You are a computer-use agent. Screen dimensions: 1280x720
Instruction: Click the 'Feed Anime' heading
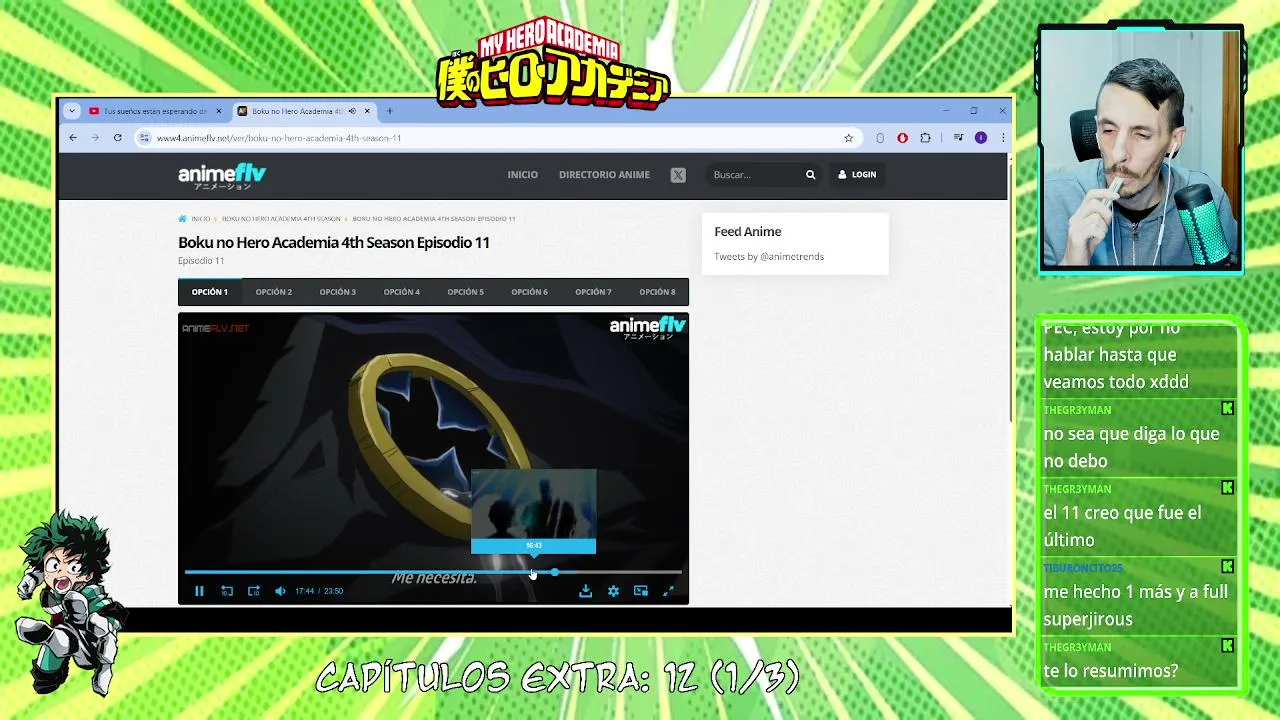pos(748,232)
